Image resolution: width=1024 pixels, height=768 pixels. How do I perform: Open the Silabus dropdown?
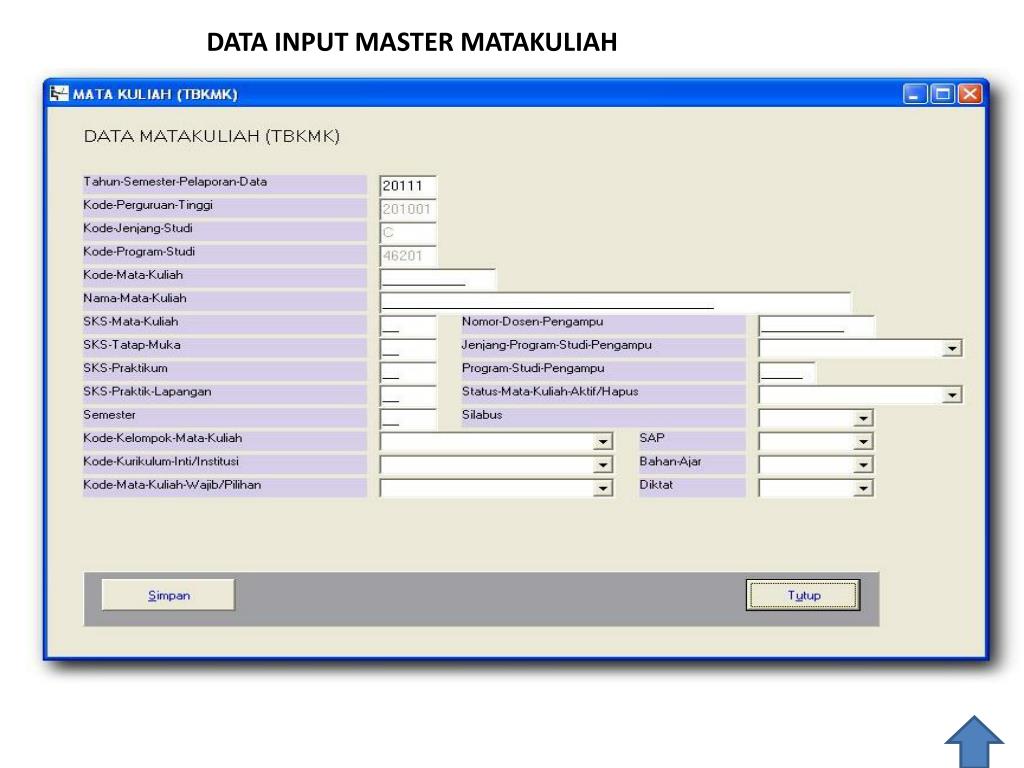[x=863, y=419]
